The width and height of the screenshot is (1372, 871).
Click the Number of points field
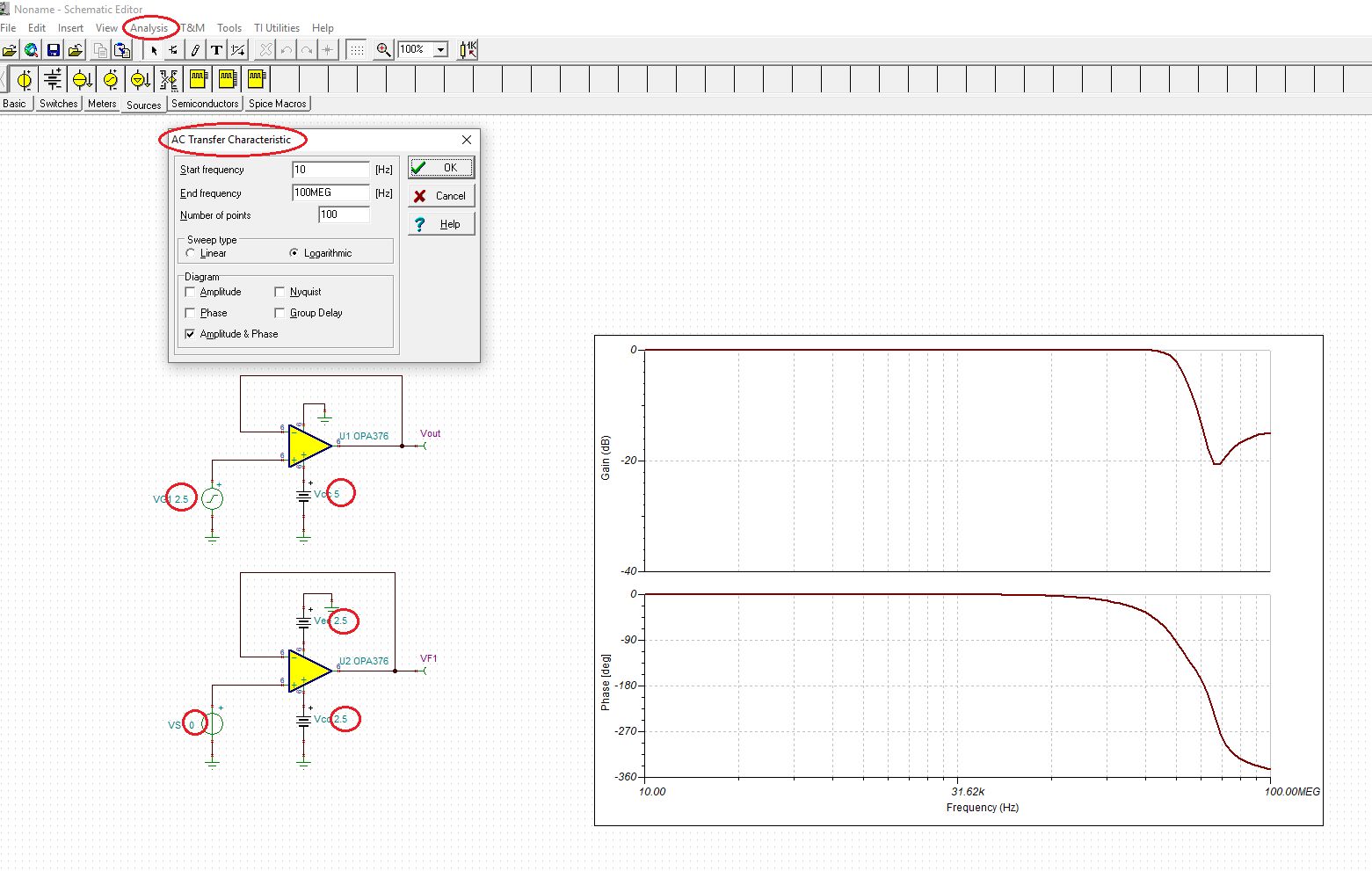coord(345,214)
